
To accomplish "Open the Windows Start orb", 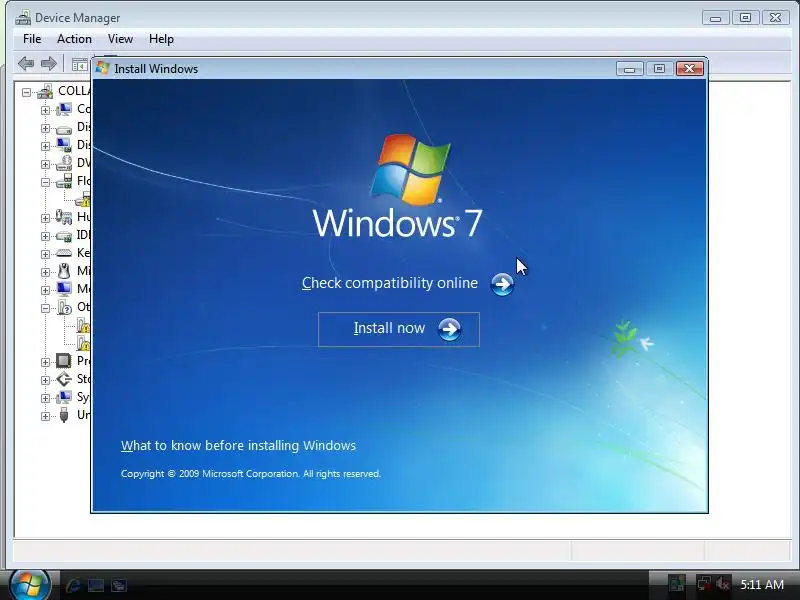I will click(29, 585).
